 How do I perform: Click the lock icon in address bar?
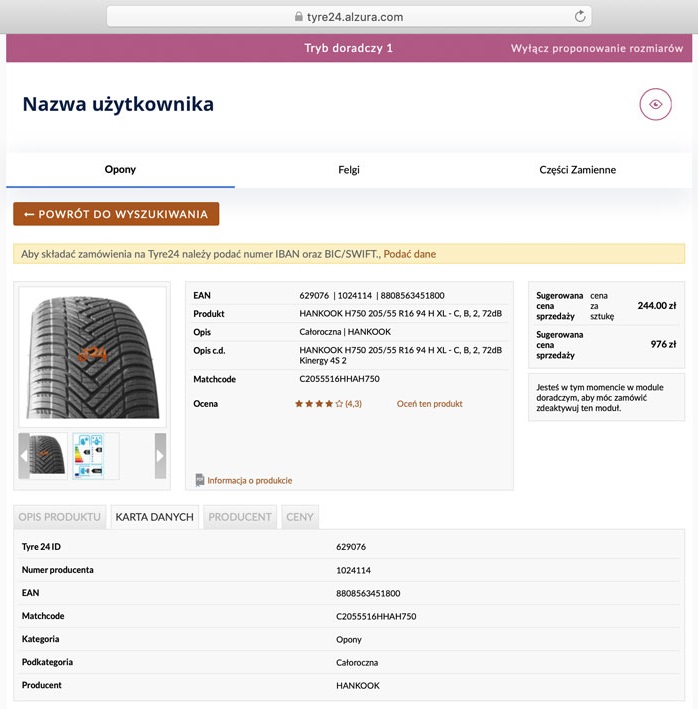point(298,17)
